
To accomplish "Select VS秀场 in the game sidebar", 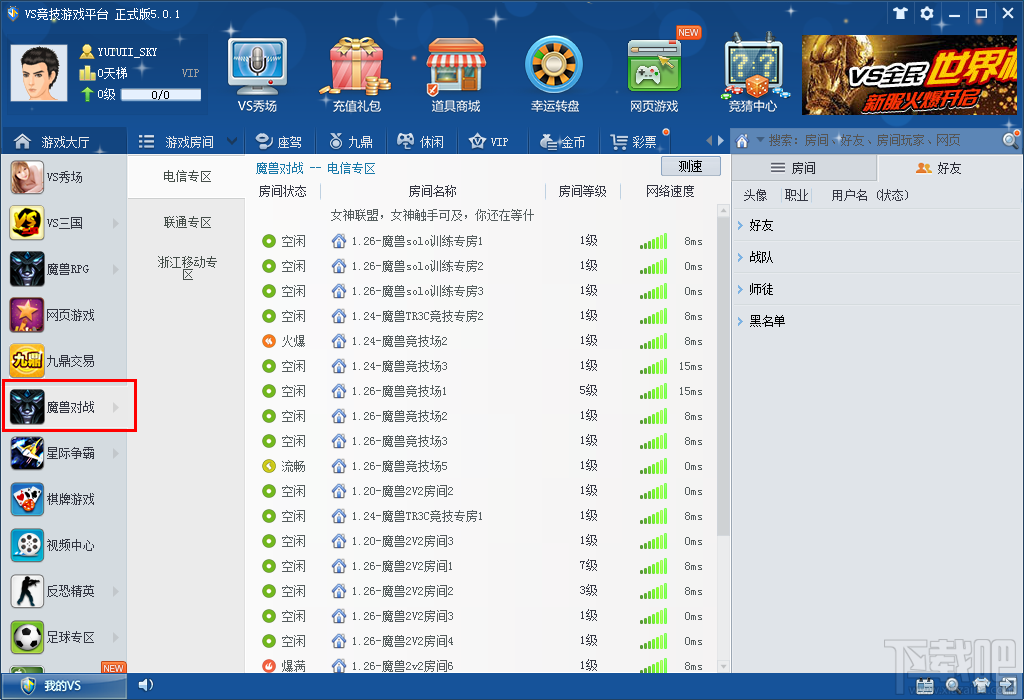I will [65, 177].
